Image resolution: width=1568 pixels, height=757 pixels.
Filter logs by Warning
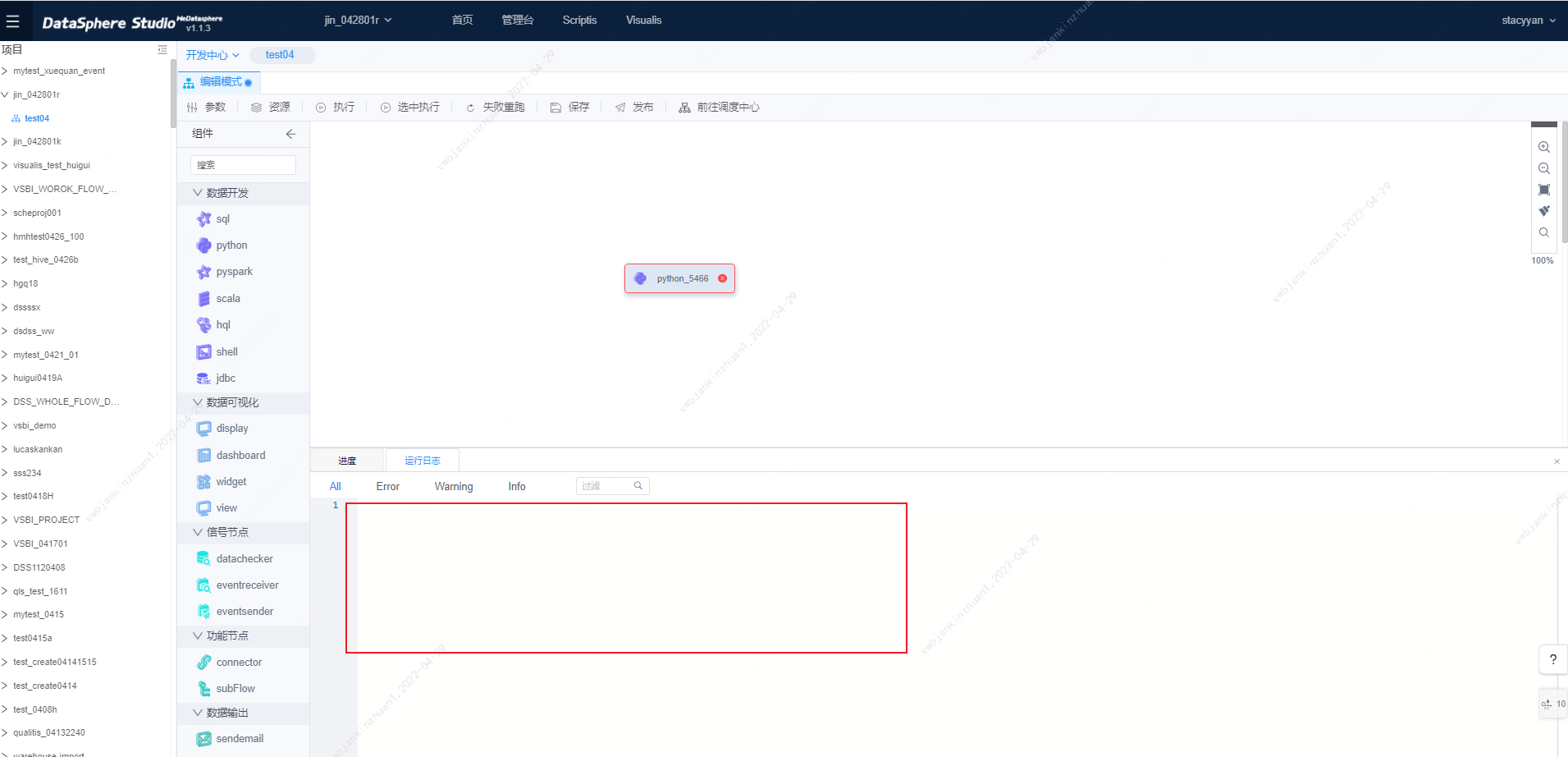click(454, 487)
